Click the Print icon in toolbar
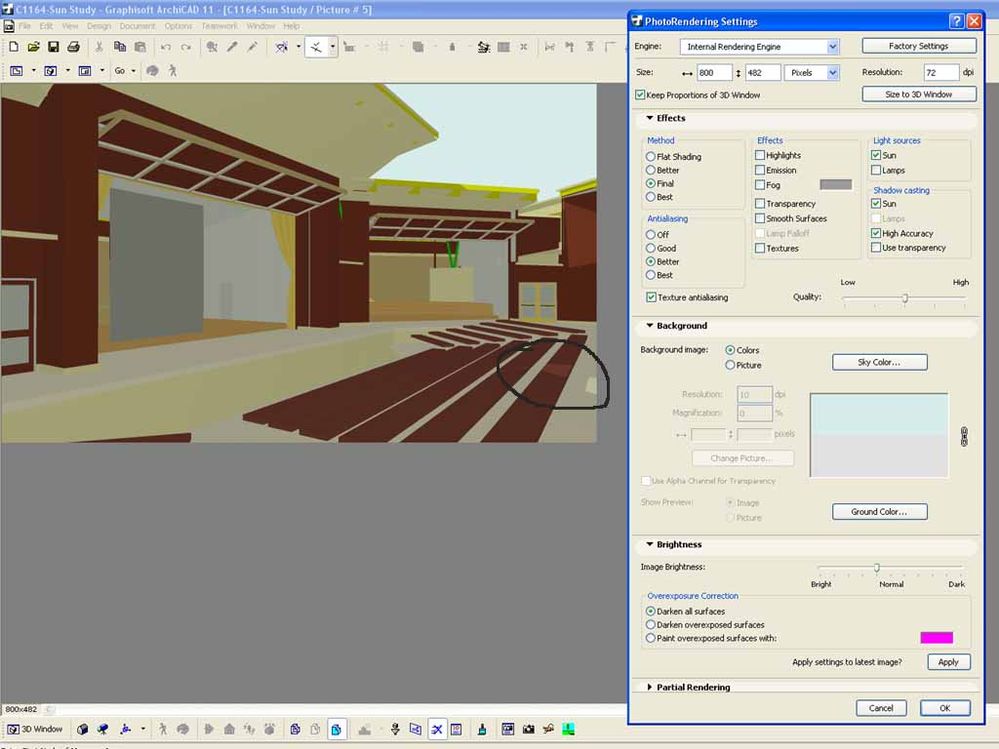999x749 pixels. (x=73, y=47)
